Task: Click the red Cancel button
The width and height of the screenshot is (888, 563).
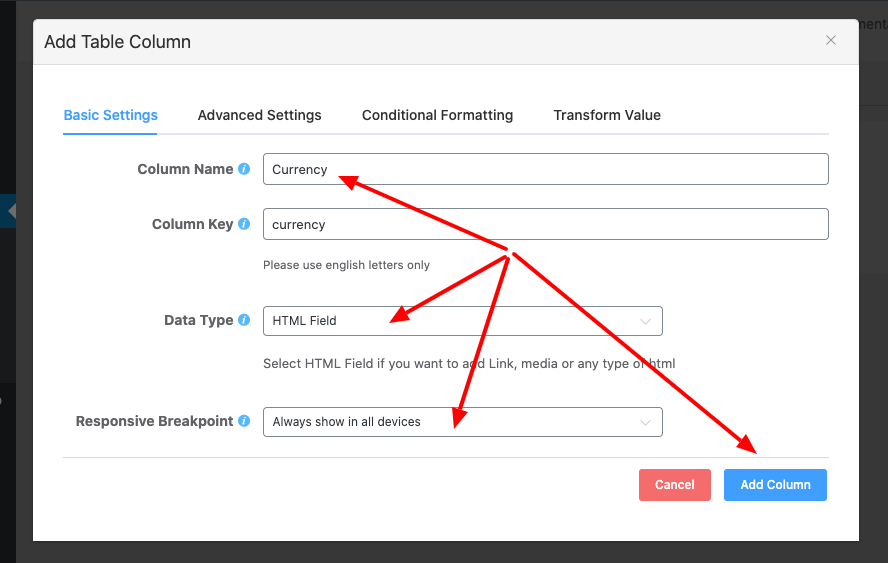Action: click(x=674, y=485)
